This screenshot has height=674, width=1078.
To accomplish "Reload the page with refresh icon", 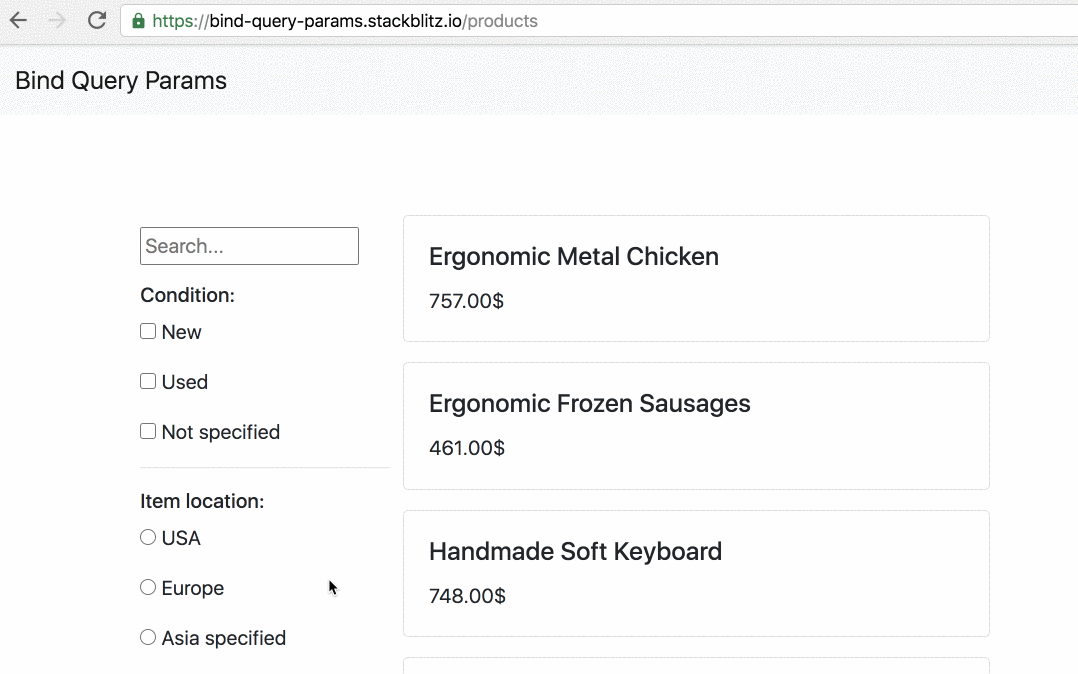I will point(96,20).
